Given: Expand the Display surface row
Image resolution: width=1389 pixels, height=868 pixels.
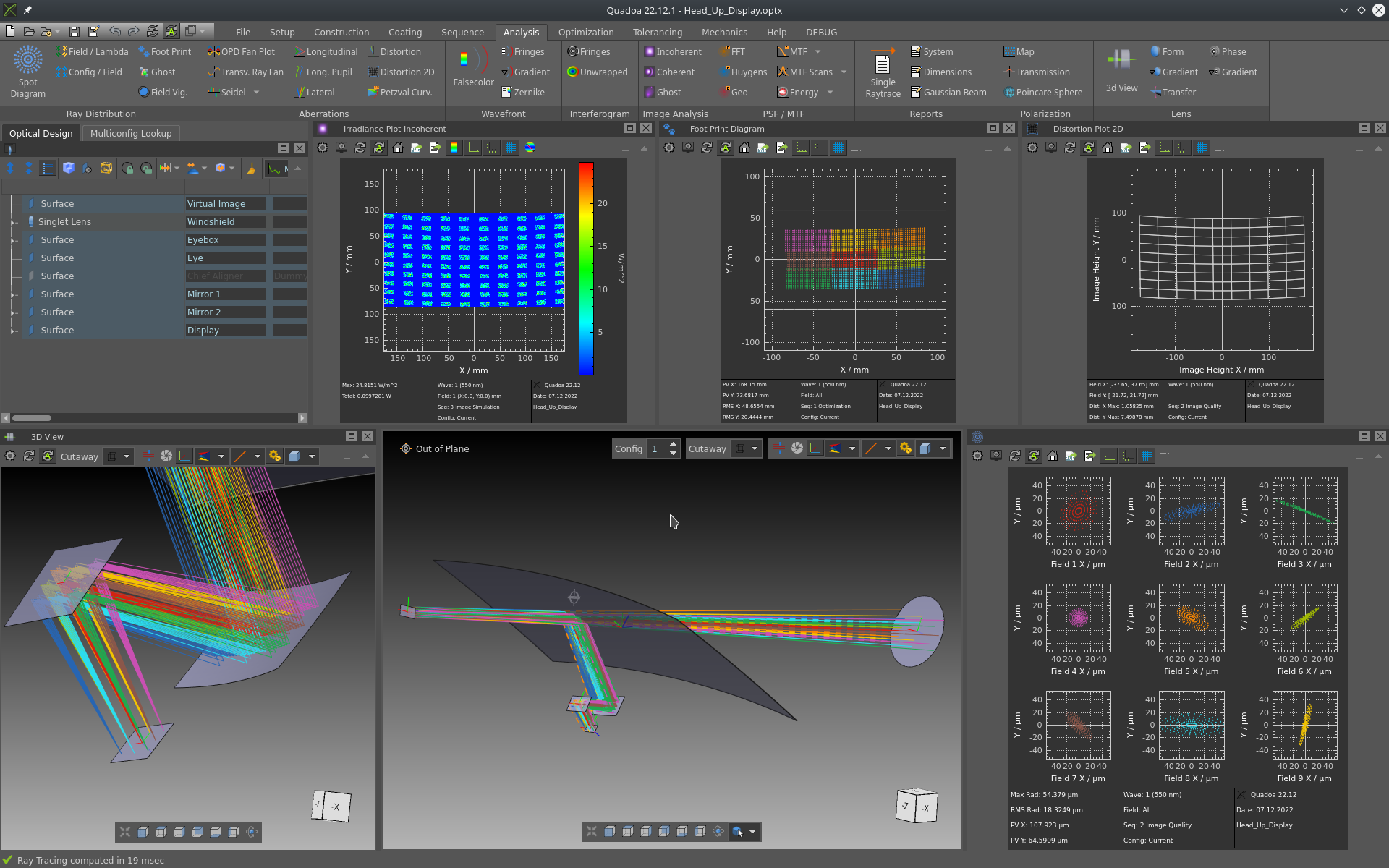Looking at the screenshot, I should [x=14, y=331].
